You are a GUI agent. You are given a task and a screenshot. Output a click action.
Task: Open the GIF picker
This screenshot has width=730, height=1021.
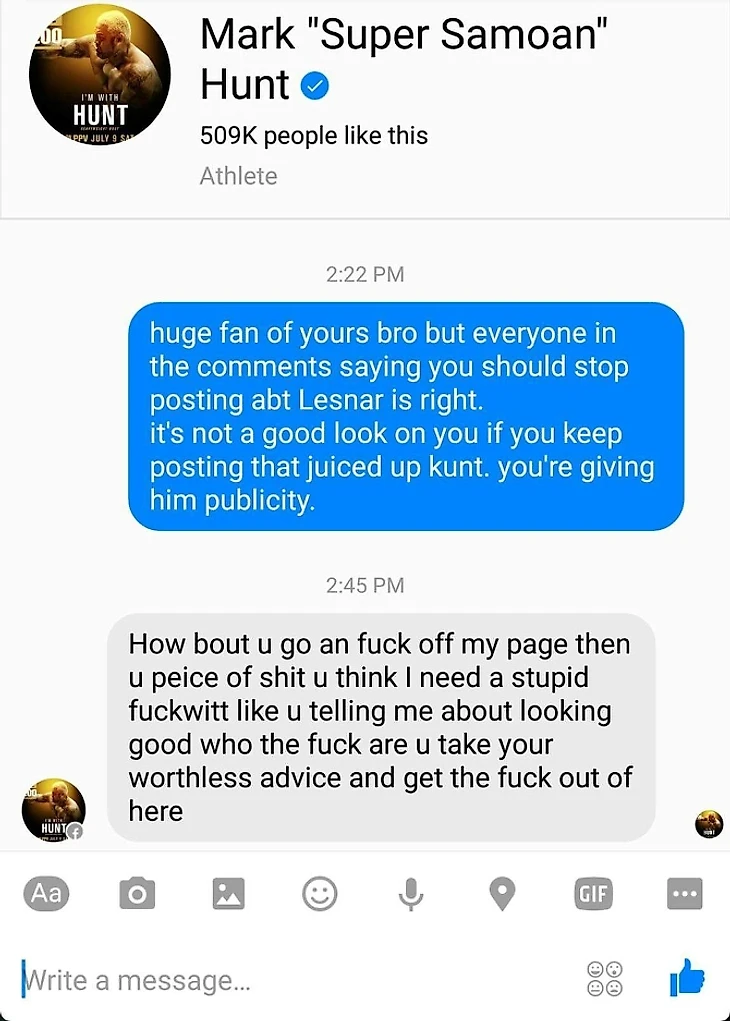593,893
